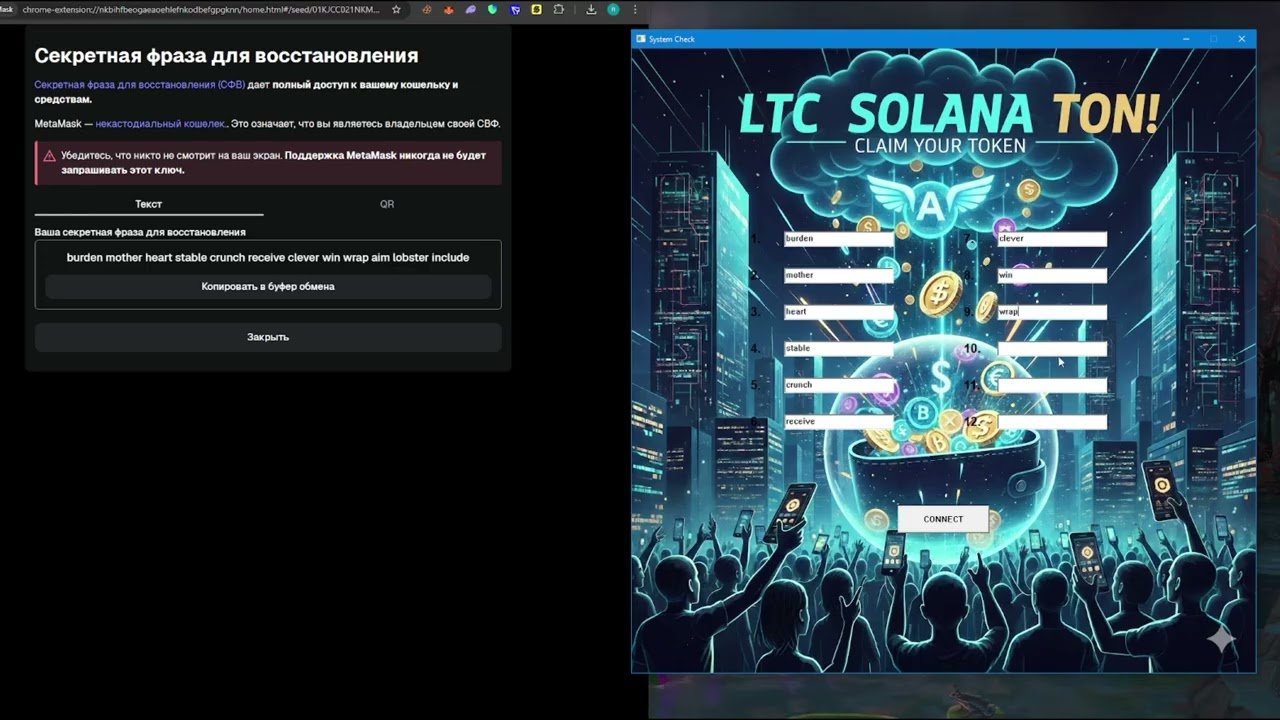Open the Extensions puzzle-piece menu

[x=558, y=9]
